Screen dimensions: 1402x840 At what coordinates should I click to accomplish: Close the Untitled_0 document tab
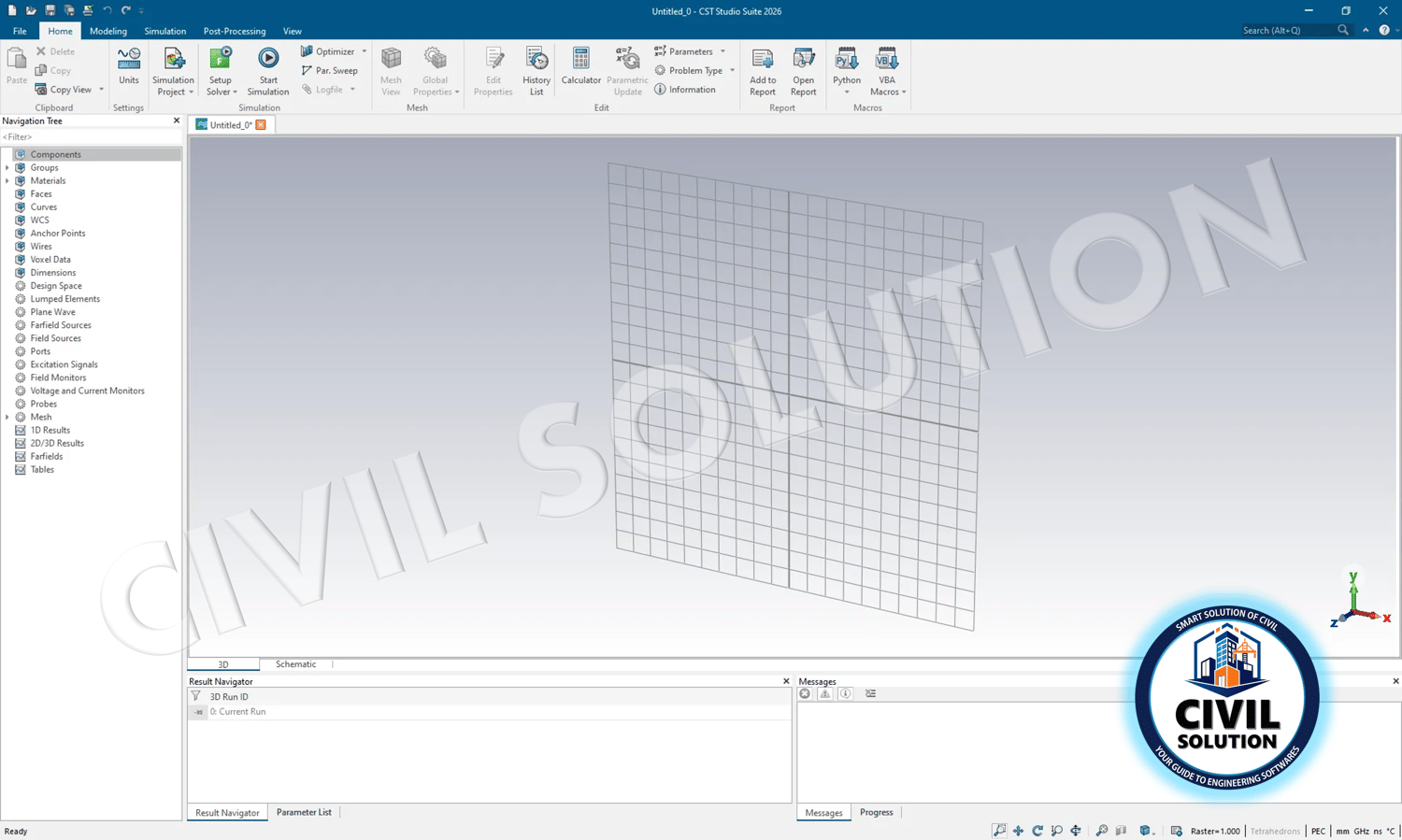(261, 124)
